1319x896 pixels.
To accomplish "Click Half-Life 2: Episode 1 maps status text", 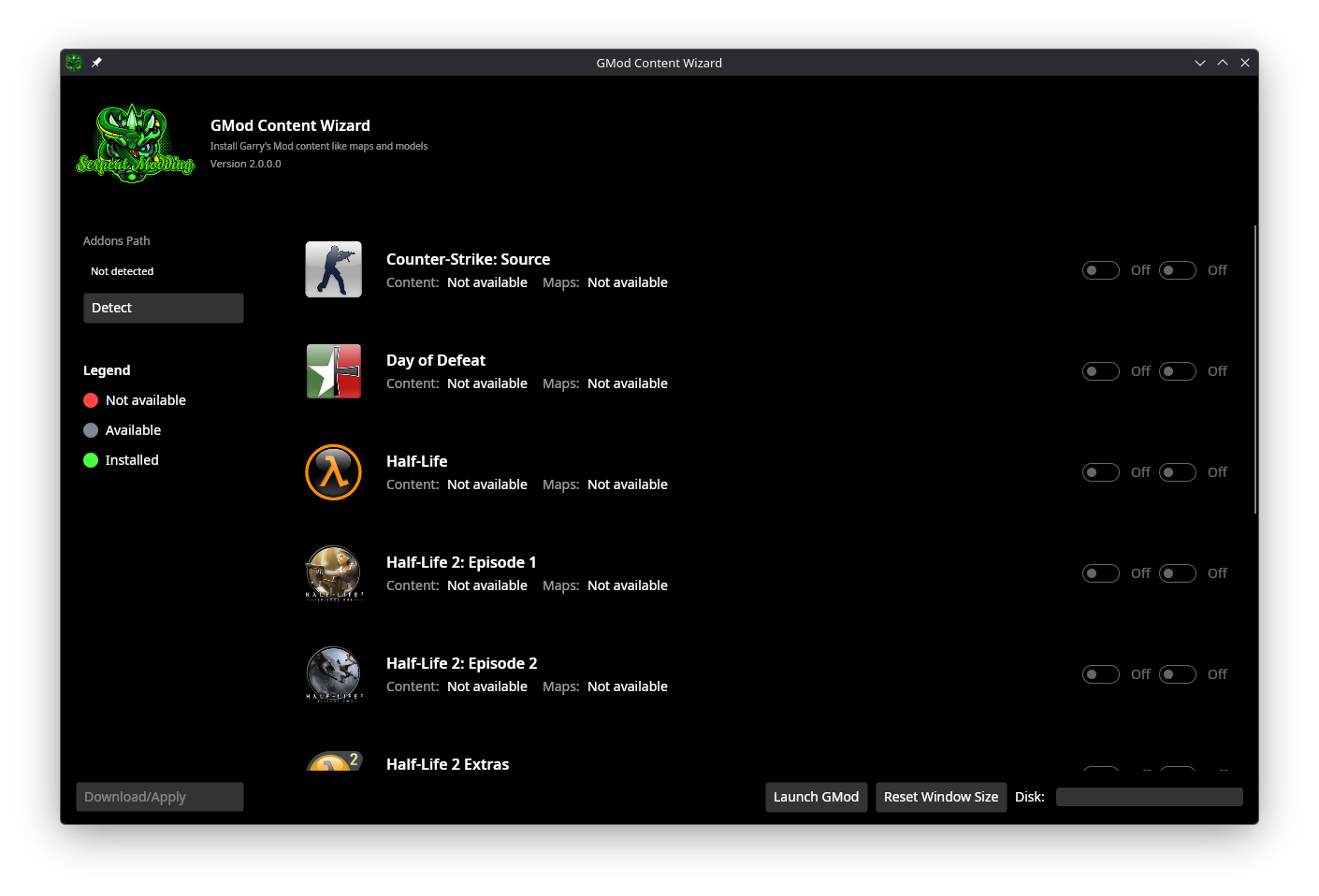I will pos(628,585).
